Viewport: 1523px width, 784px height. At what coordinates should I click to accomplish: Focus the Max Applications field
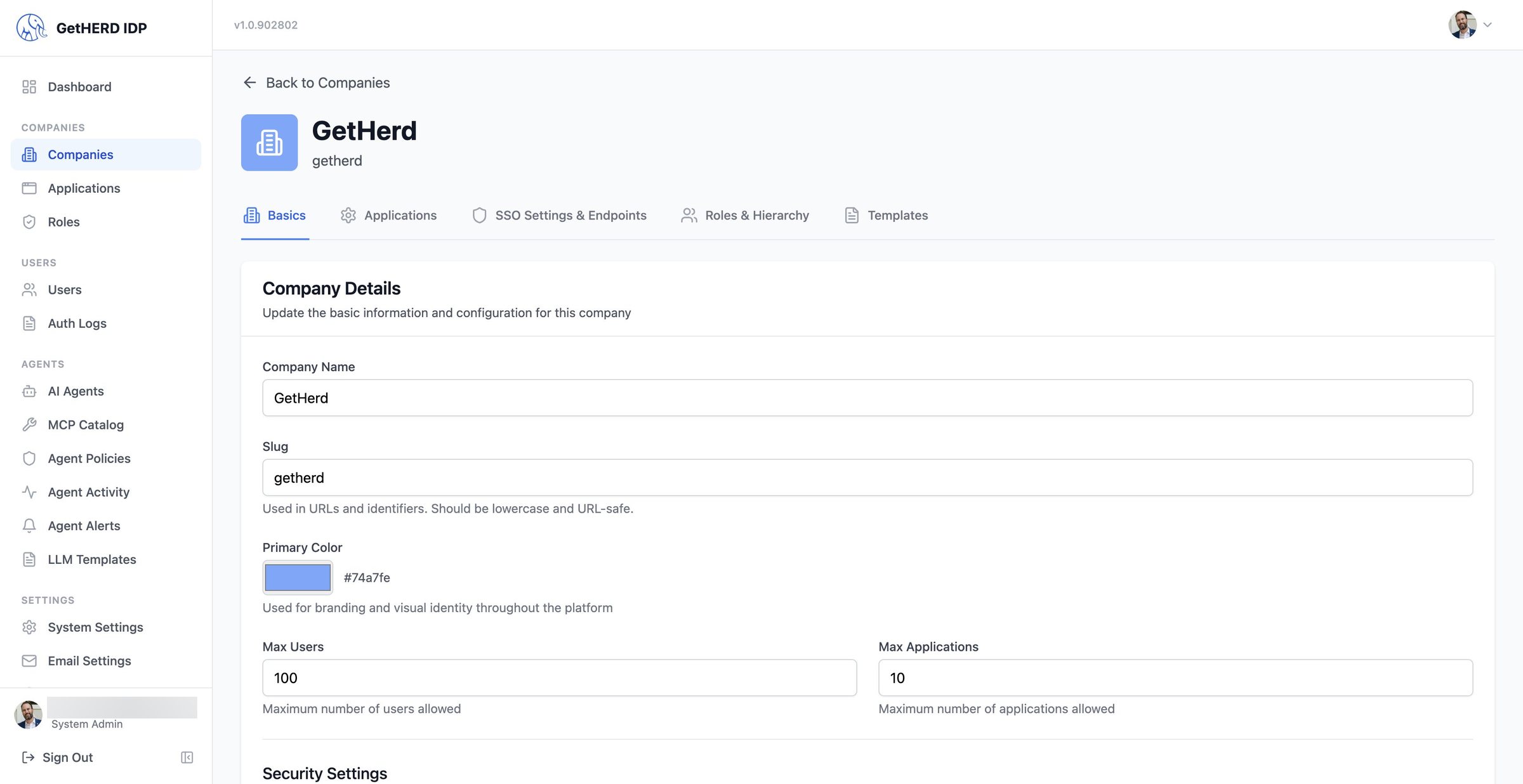pos(1175,678)
